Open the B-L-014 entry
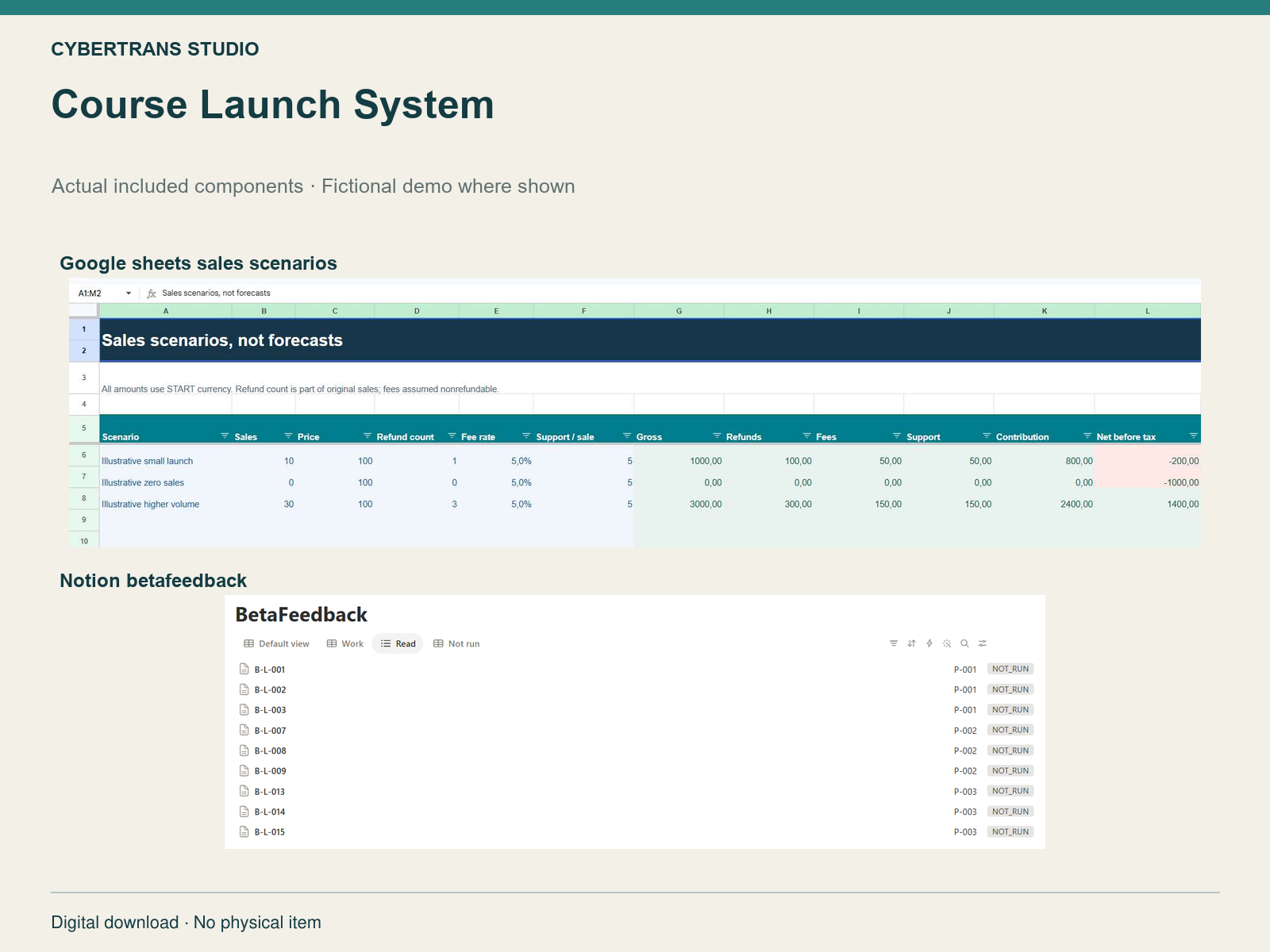Image resolution: width=1270 pixels, height=952 pixels. pos(270,812)
